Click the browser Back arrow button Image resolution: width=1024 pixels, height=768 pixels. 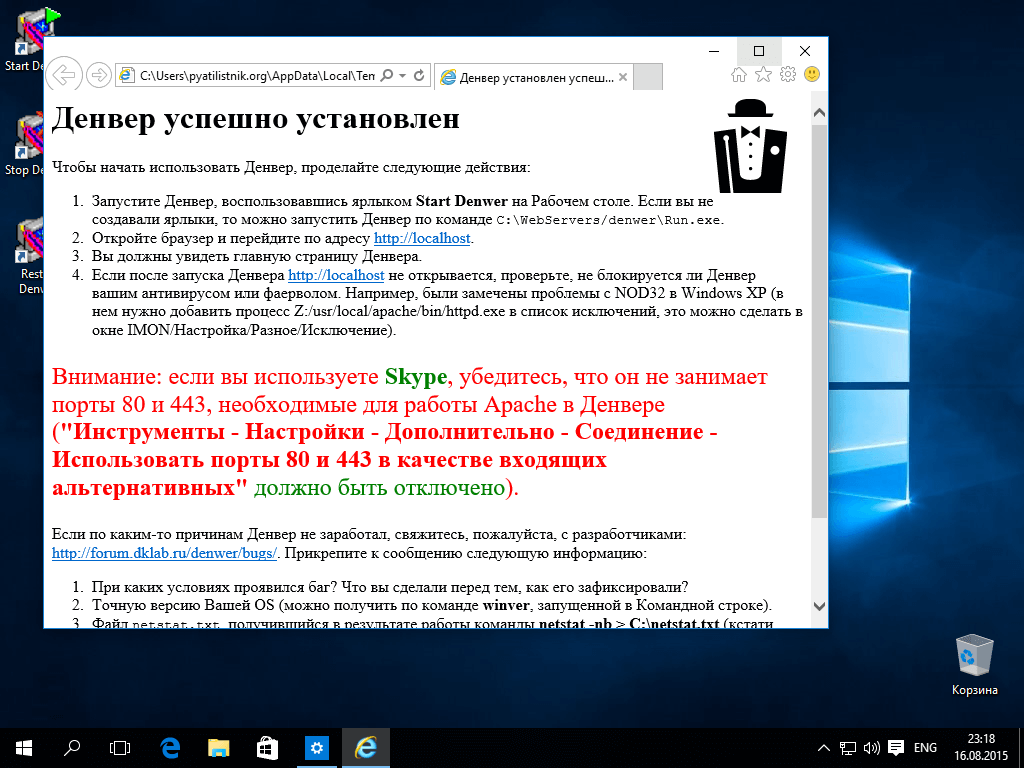coord(64,75)
